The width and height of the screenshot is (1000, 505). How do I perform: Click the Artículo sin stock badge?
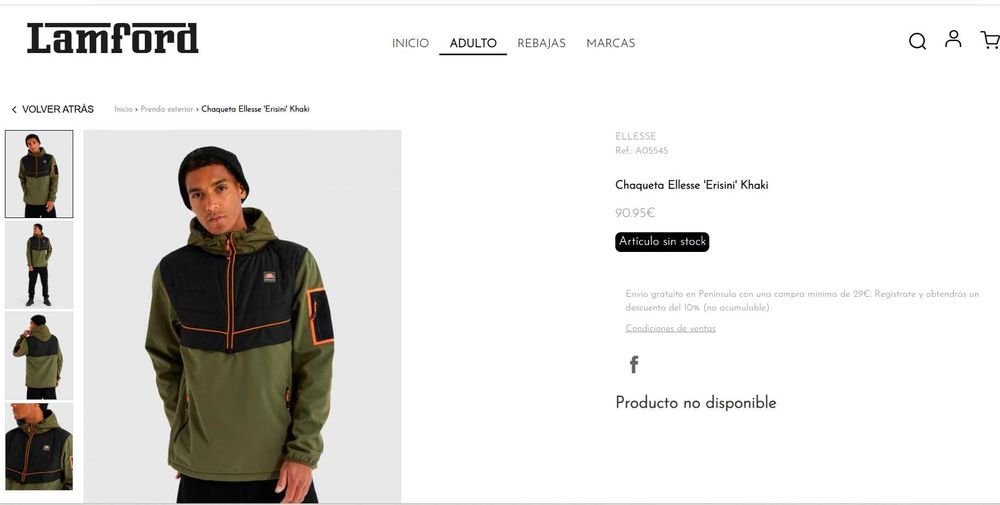pos(662,242)
